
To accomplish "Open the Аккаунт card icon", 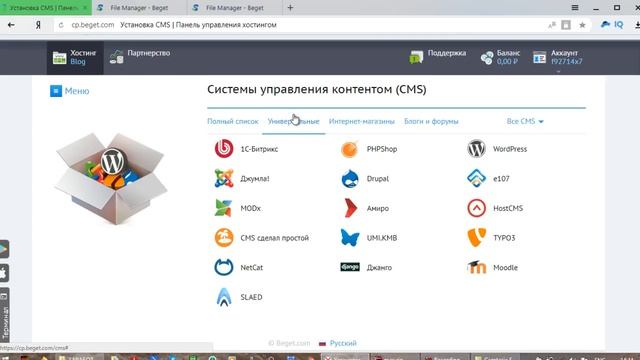I will point(539,58).
